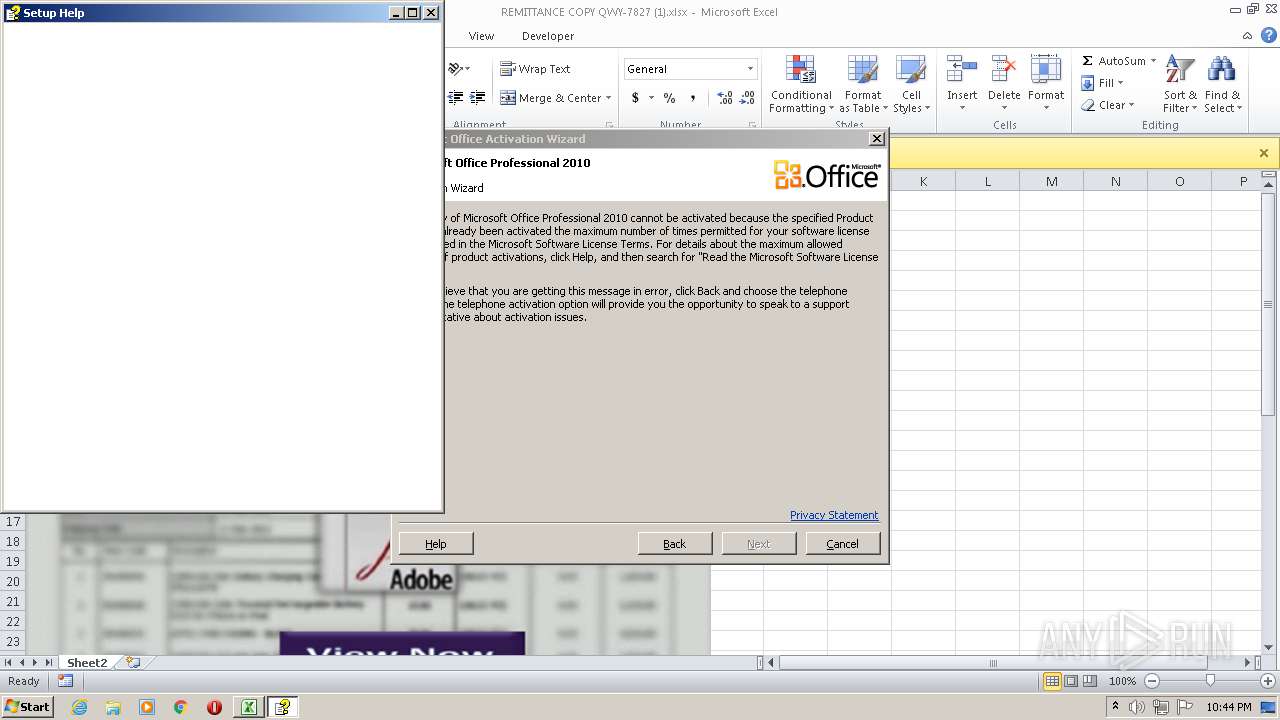Viewport: 1280px width, 720px height.
Task: Switch to Page Break Preview
Action: (x=1090, y=681)
